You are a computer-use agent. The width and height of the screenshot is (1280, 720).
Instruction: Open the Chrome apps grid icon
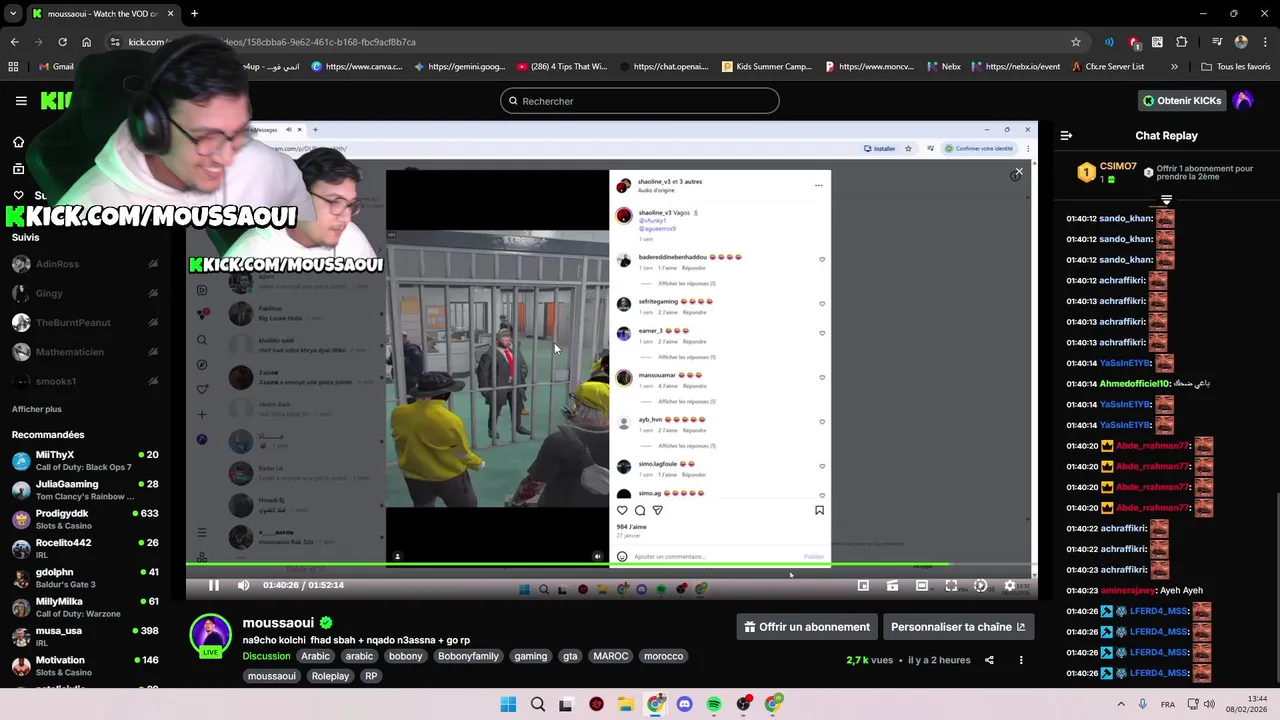(x=13, y=67)
